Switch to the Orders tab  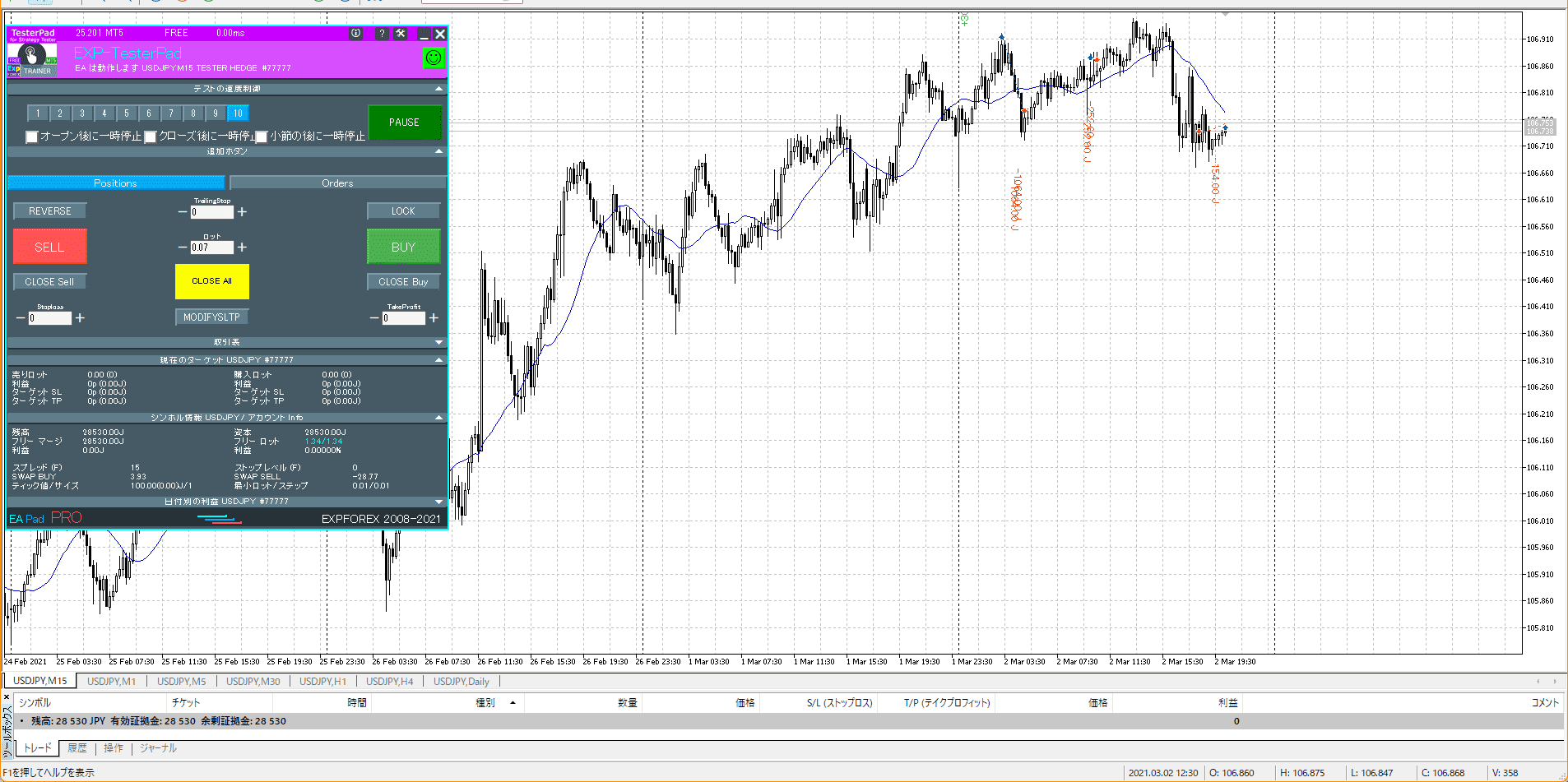[337, 183]
